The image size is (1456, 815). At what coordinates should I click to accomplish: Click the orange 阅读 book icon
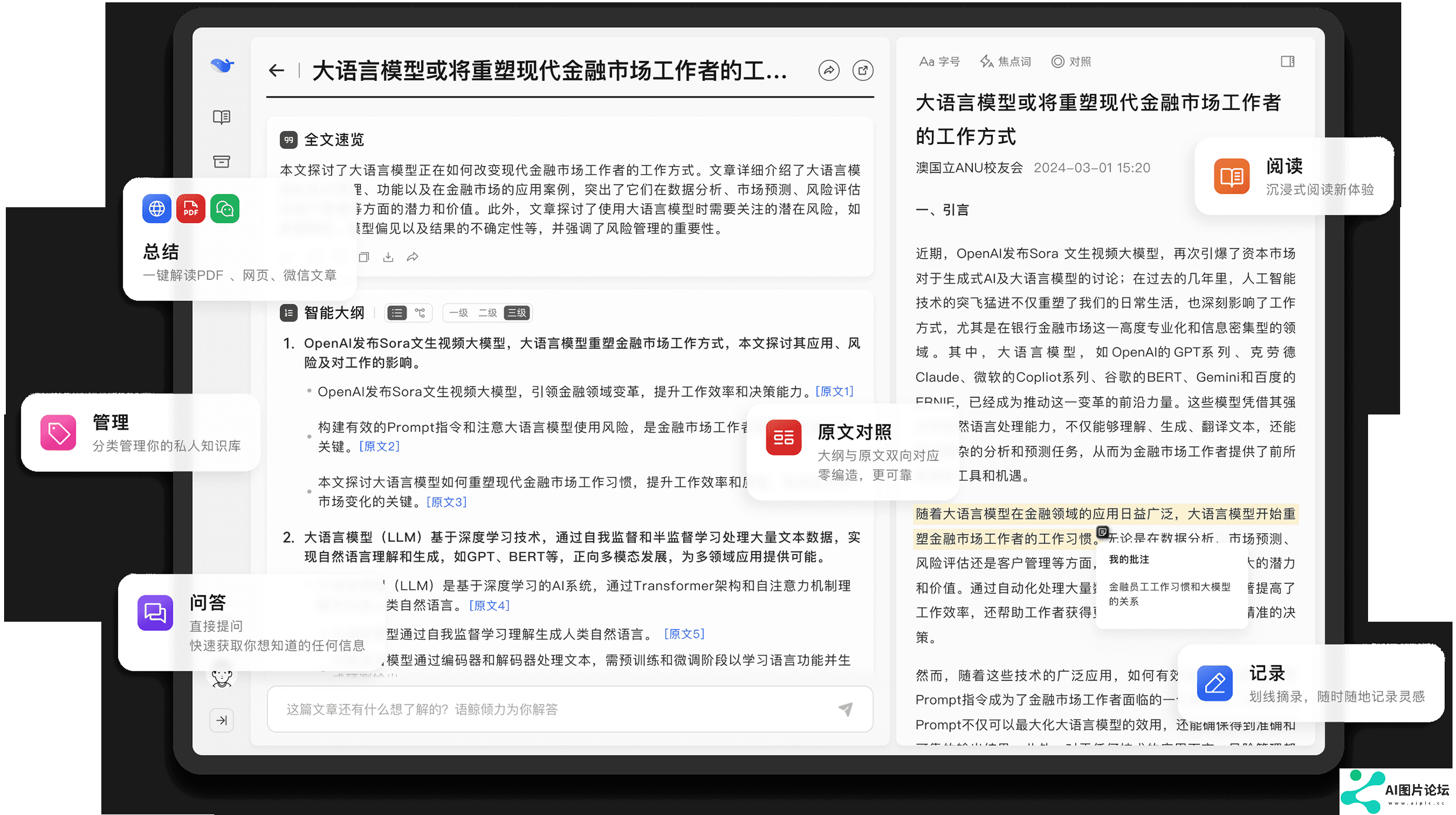click(1232, 176)
